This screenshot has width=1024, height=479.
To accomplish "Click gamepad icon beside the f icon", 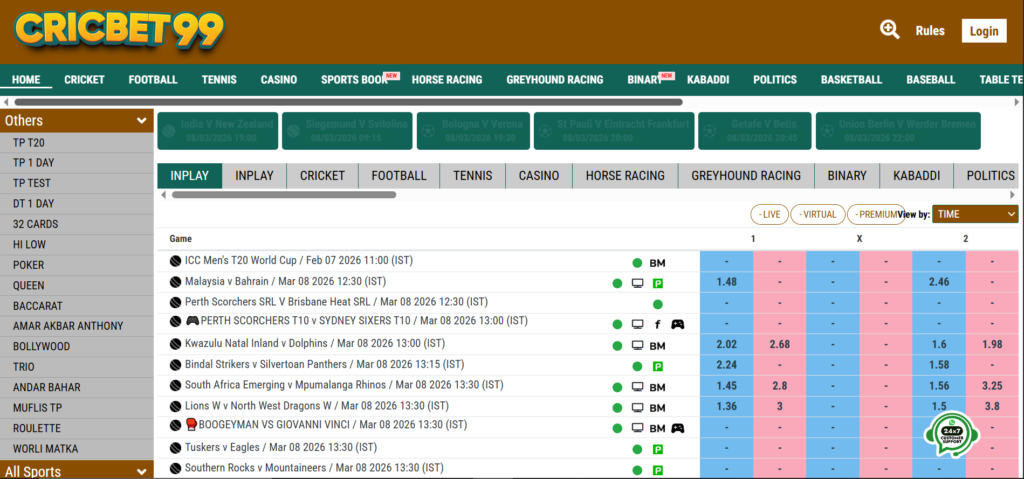I will click(678, 324).
